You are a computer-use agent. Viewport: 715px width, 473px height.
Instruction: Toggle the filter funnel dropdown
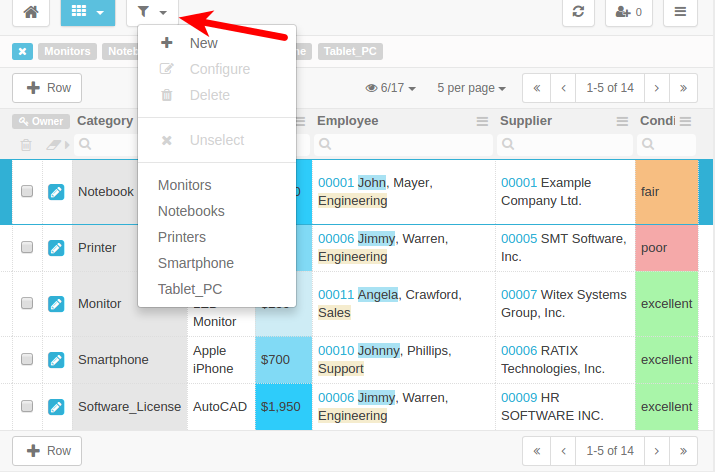[152, 11]
